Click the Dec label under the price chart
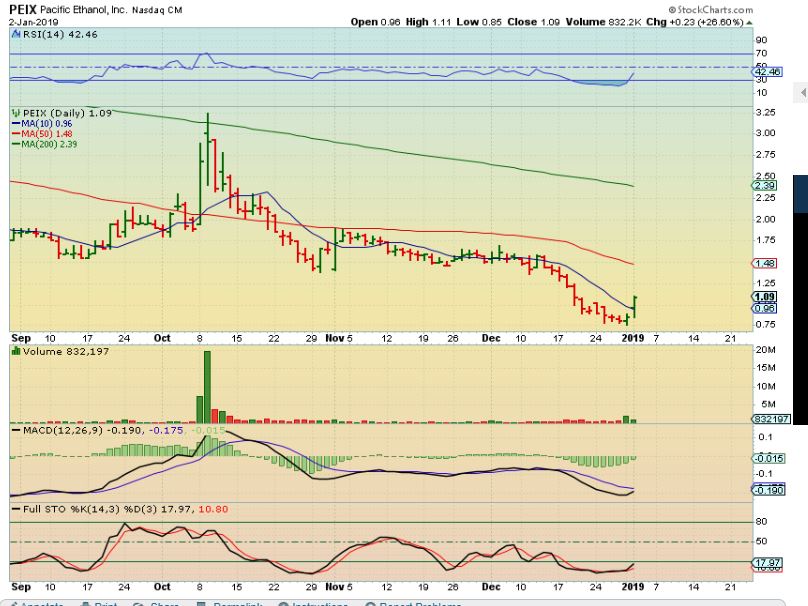The height and width of the screenshot is (606, 808). 491,338
